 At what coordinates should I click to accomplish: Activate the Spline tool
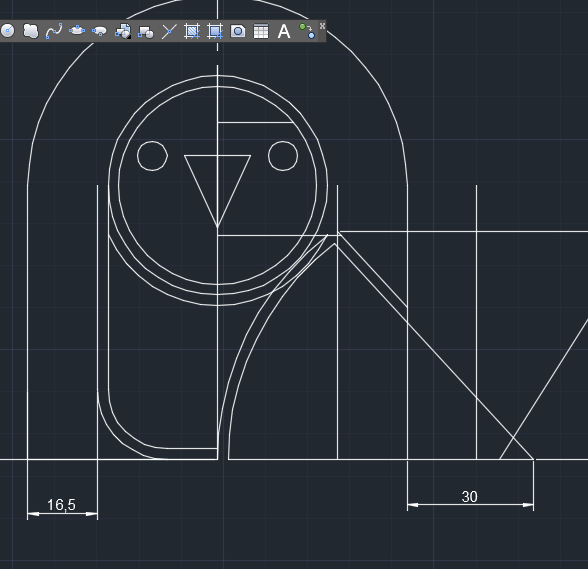point(54,31)
